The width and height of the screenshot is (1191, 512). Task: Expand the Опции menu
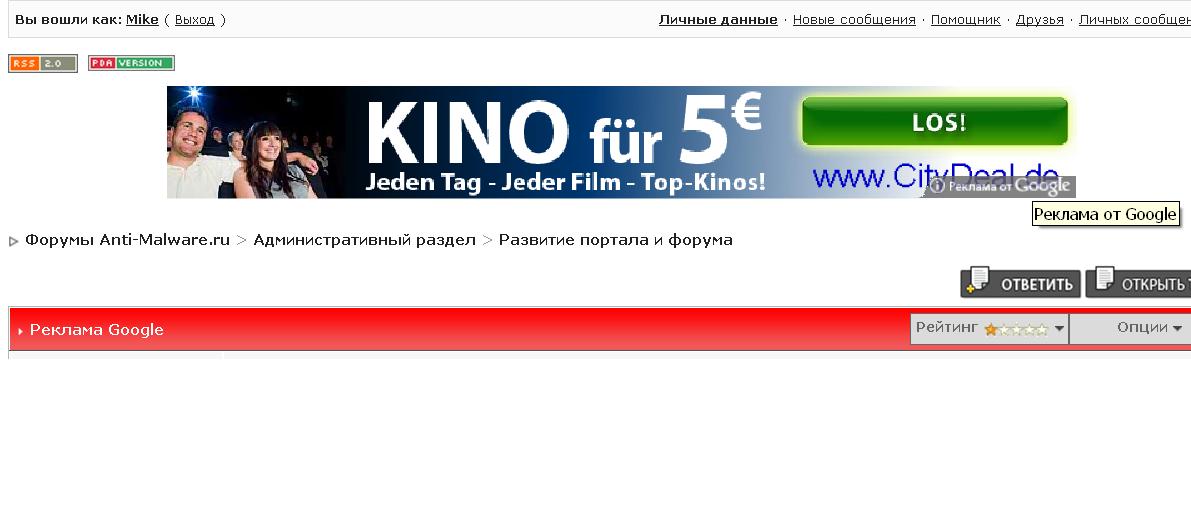(1148, 328)
